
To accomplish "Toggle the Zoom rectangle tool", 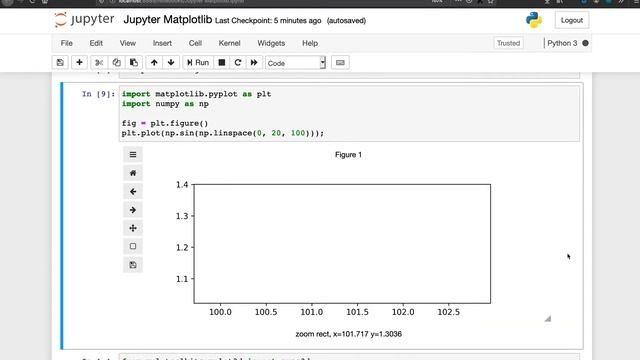I will point(133,247).
